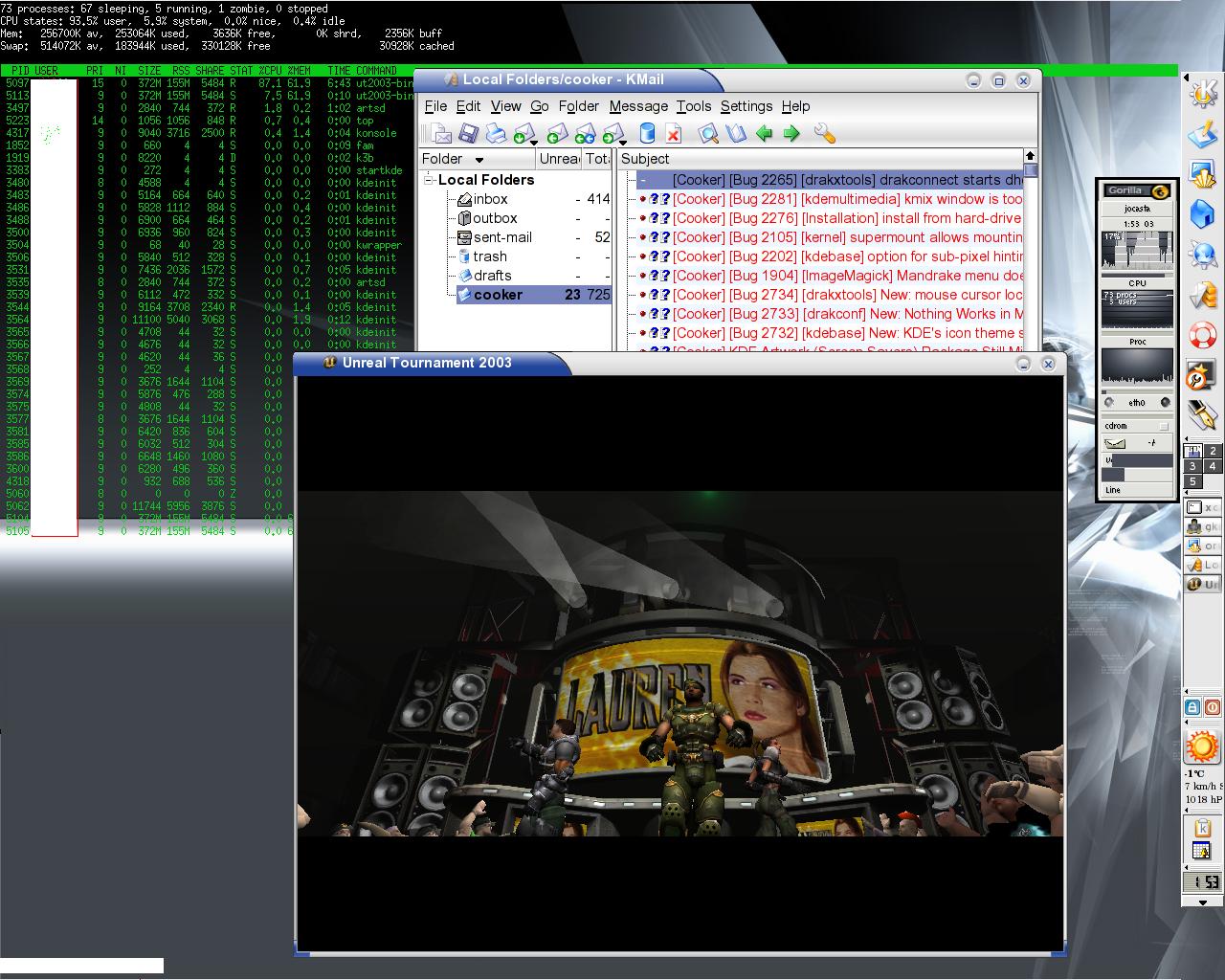The width and height of the screenshot is (1225, 980).
Task: Click the monitor with wrench control center icon
Action: 1202,375
